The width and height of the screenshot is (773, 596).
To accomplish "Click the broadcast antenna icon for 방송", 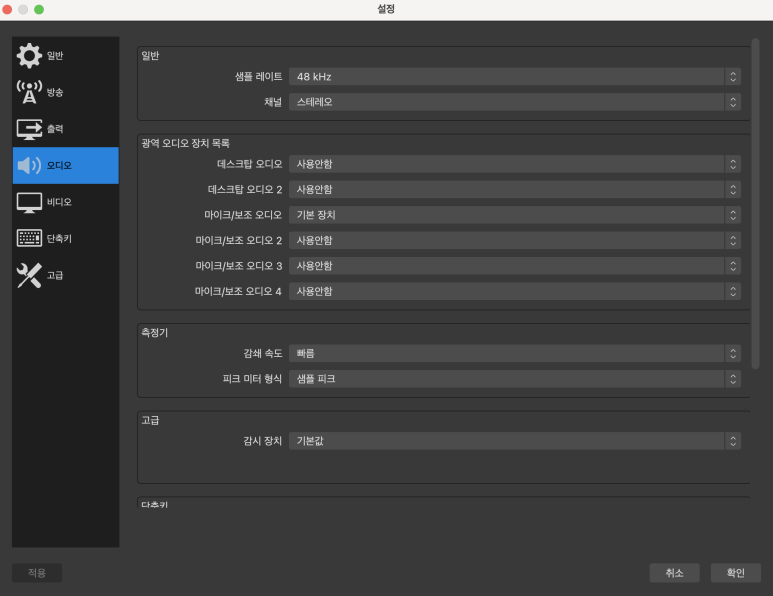I will pos(29,92).
